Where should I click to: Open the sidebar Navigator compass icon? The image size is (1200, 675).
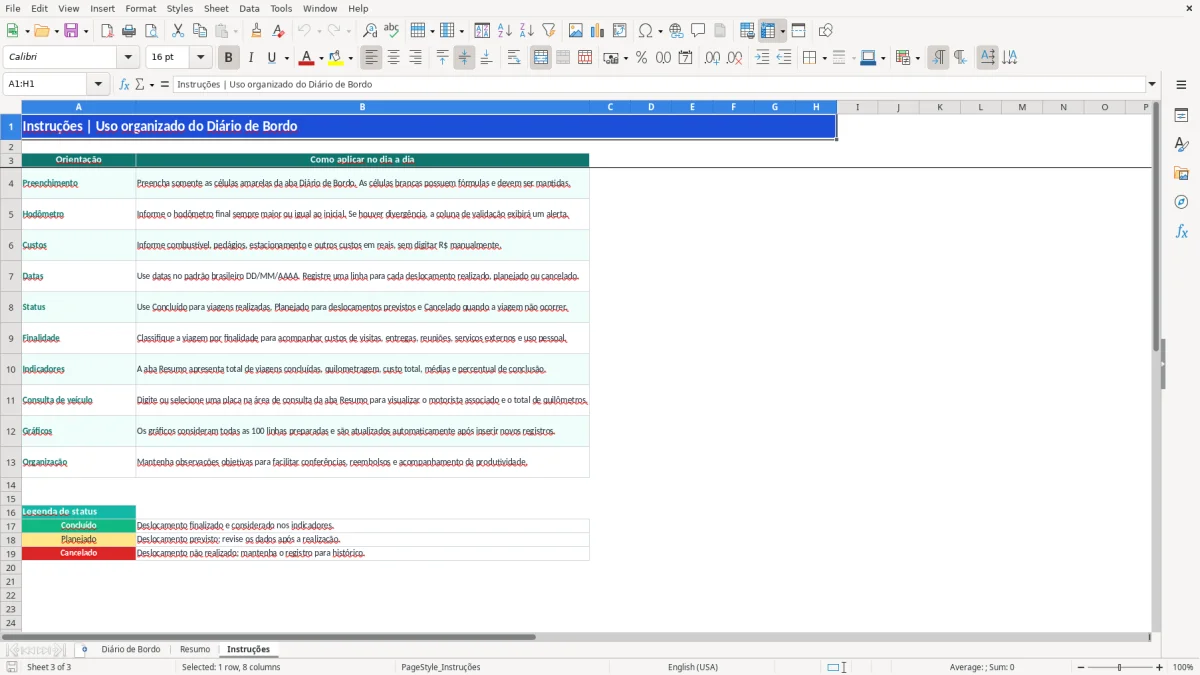(x=1181, y=202)
